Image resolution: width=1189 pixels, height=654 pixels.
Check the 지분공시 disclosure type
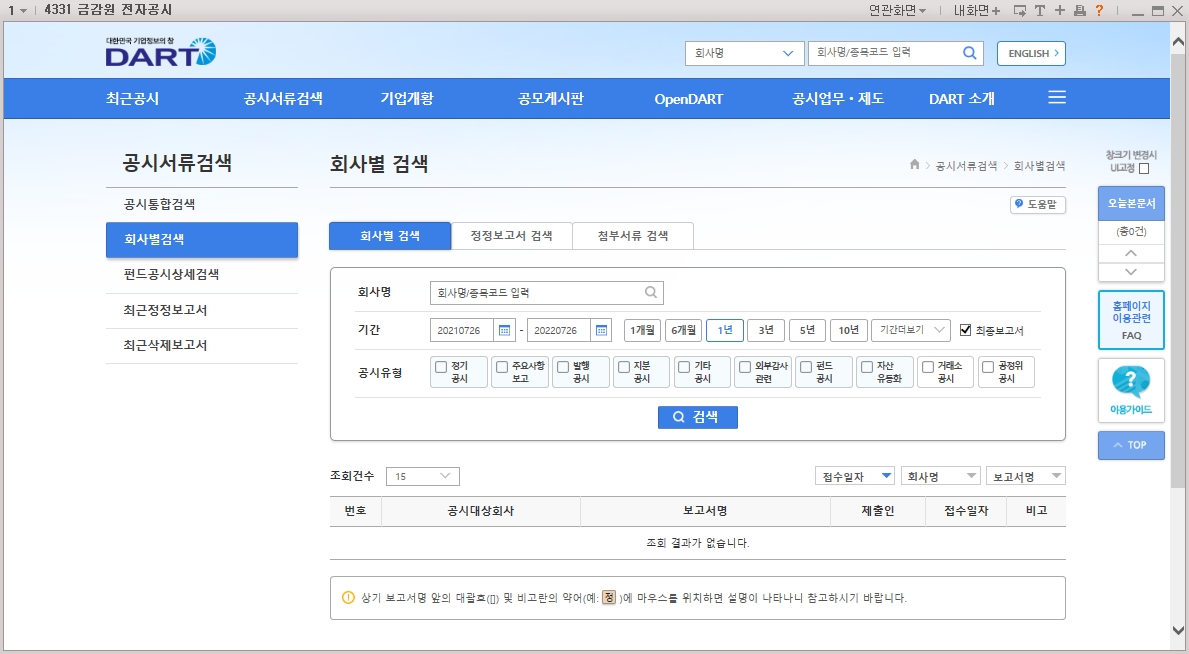pyautogui.click(x=624, y=366)
